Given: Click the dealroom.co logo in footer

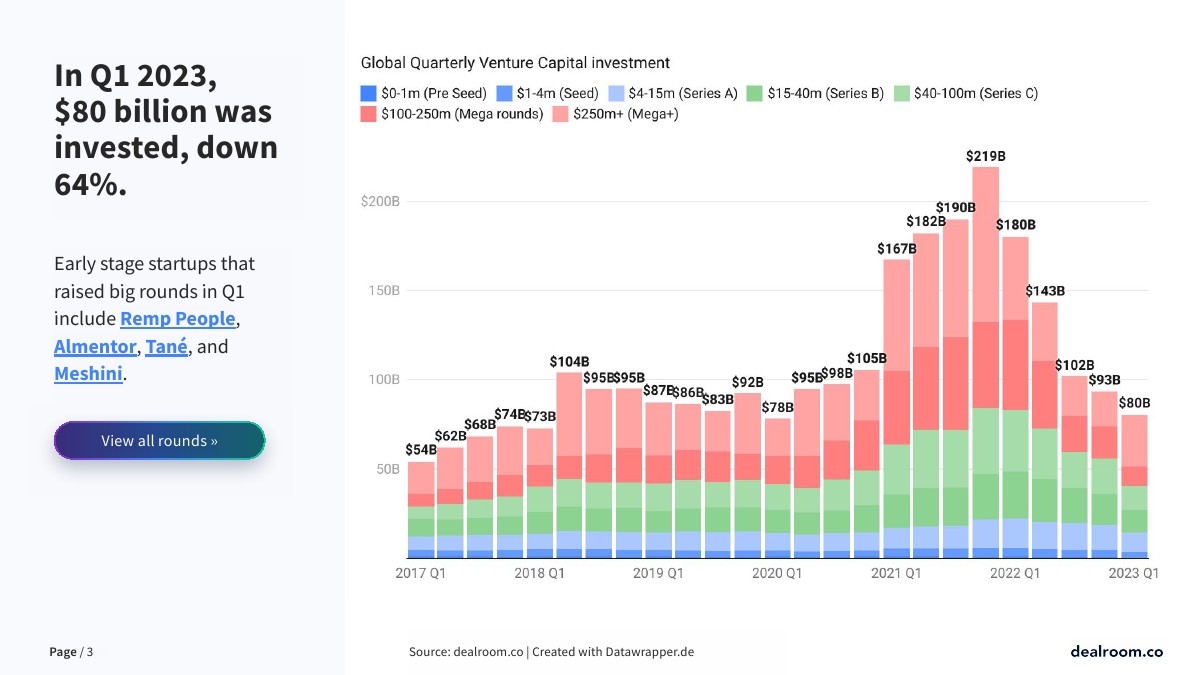Looking at the screenshot, I should pyautogui.click(x=1116, y=651).
